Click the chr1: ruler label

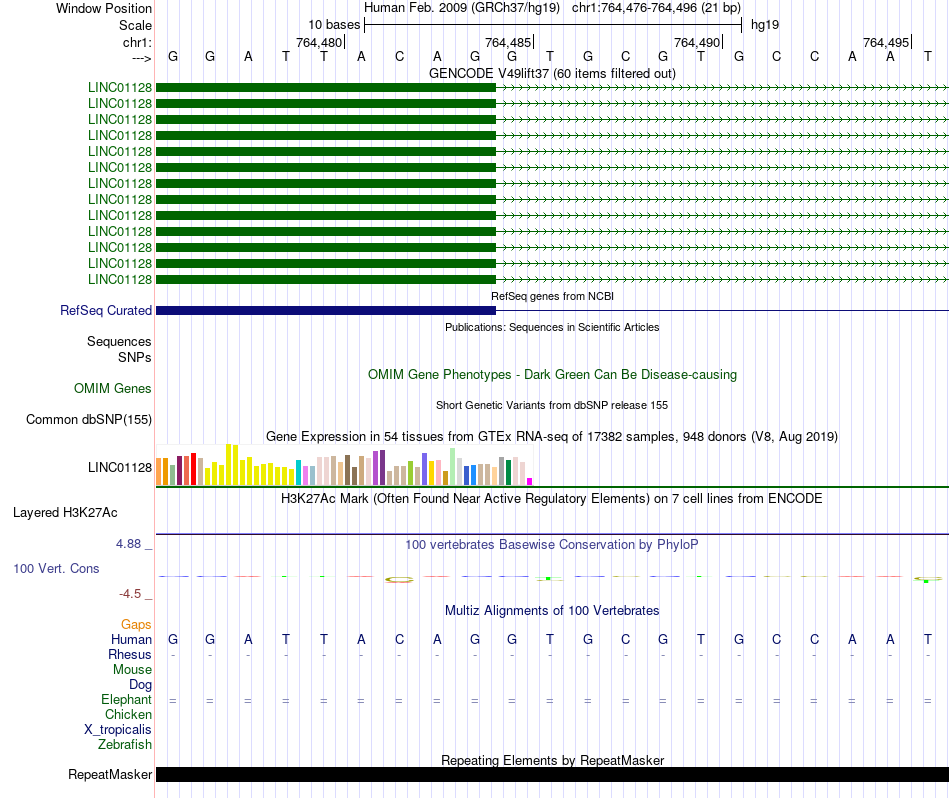tap(137, 42)
